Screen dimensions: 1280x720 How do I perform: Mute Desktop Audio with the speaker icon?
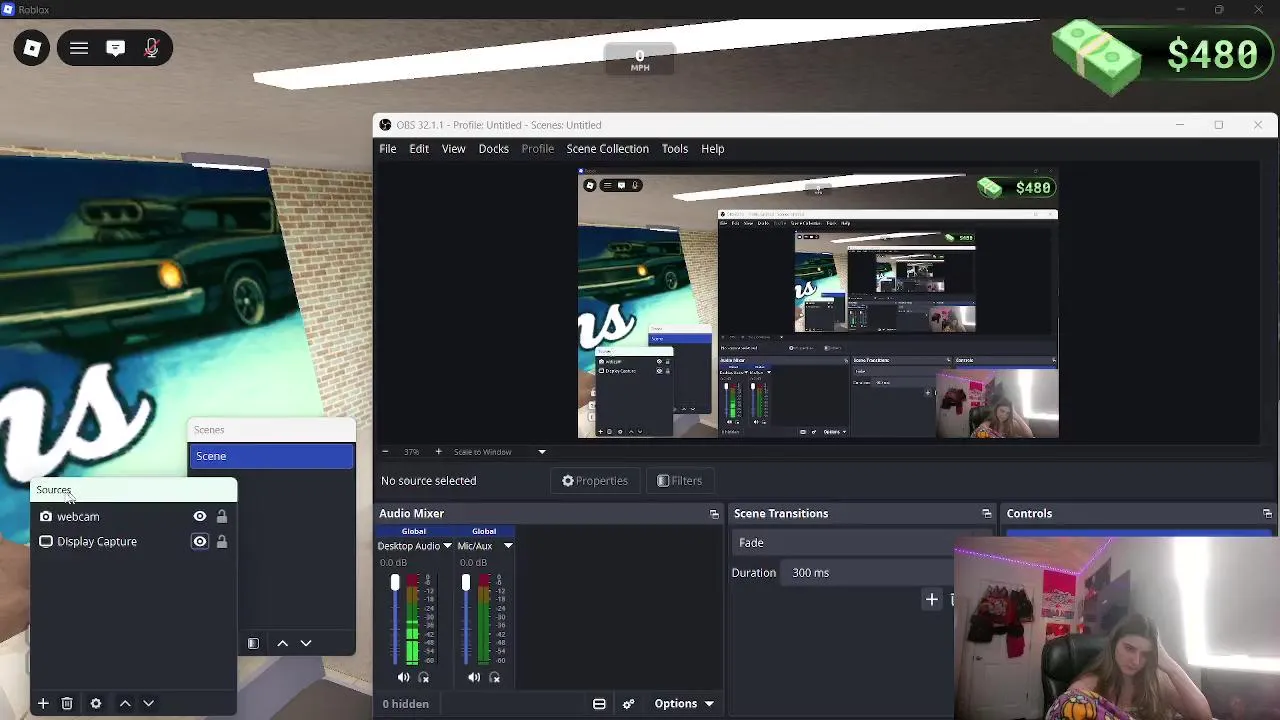click(x=403, y=677)
